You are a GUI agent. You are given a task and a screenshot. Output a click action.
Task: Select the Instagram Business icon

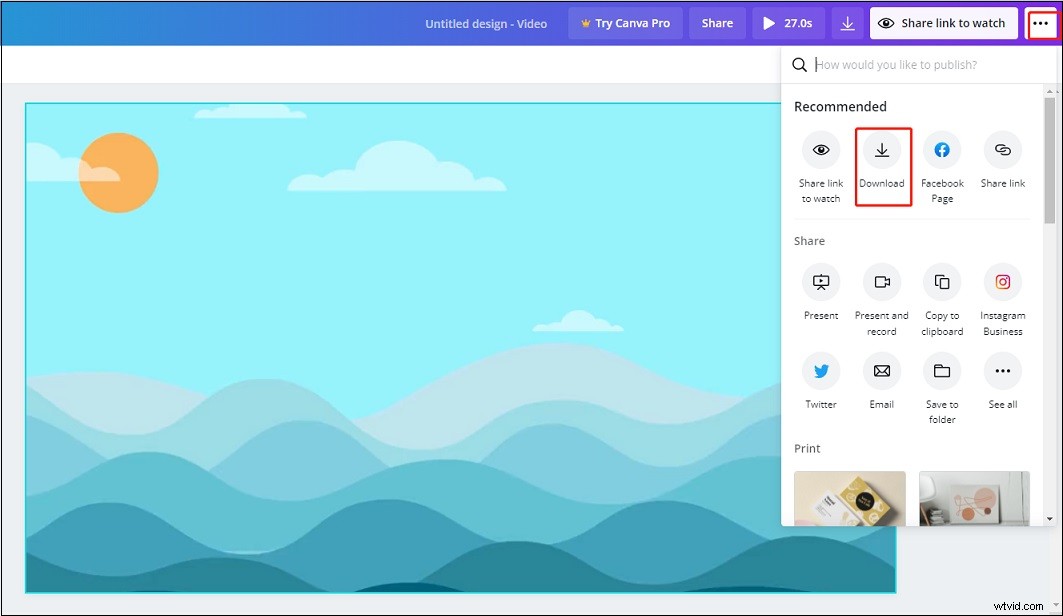[x=1003, y=282]
